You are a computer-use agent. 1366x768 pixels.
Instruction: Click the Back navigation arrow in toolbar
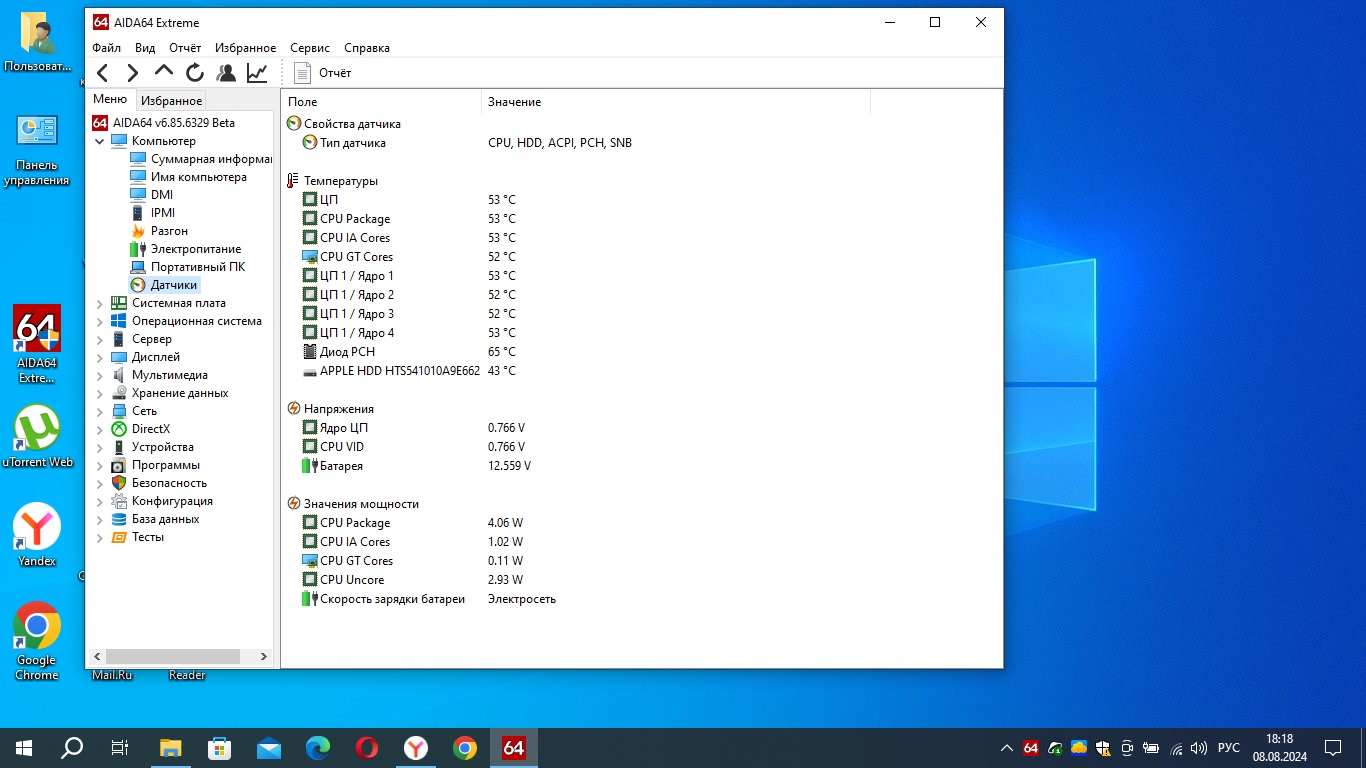(x=103, y=73)
